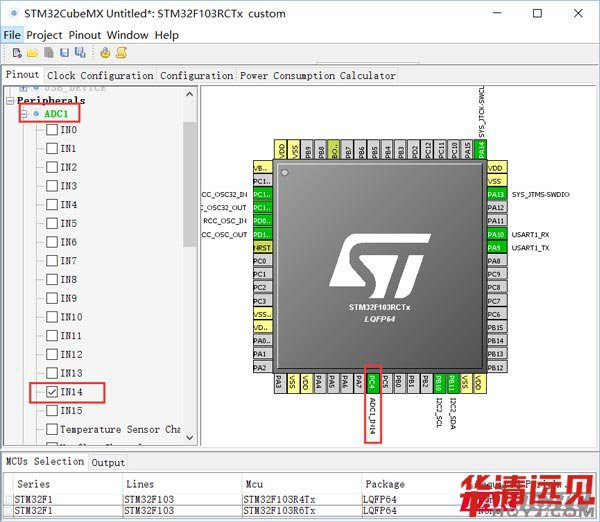Switch to the Output tab
The height and width of the screenshot is (522, 600).
108,462
